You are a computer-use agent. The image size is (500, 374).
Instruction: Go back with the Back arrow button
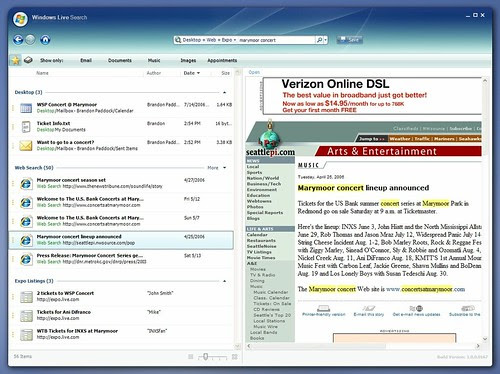pos(18,40)
